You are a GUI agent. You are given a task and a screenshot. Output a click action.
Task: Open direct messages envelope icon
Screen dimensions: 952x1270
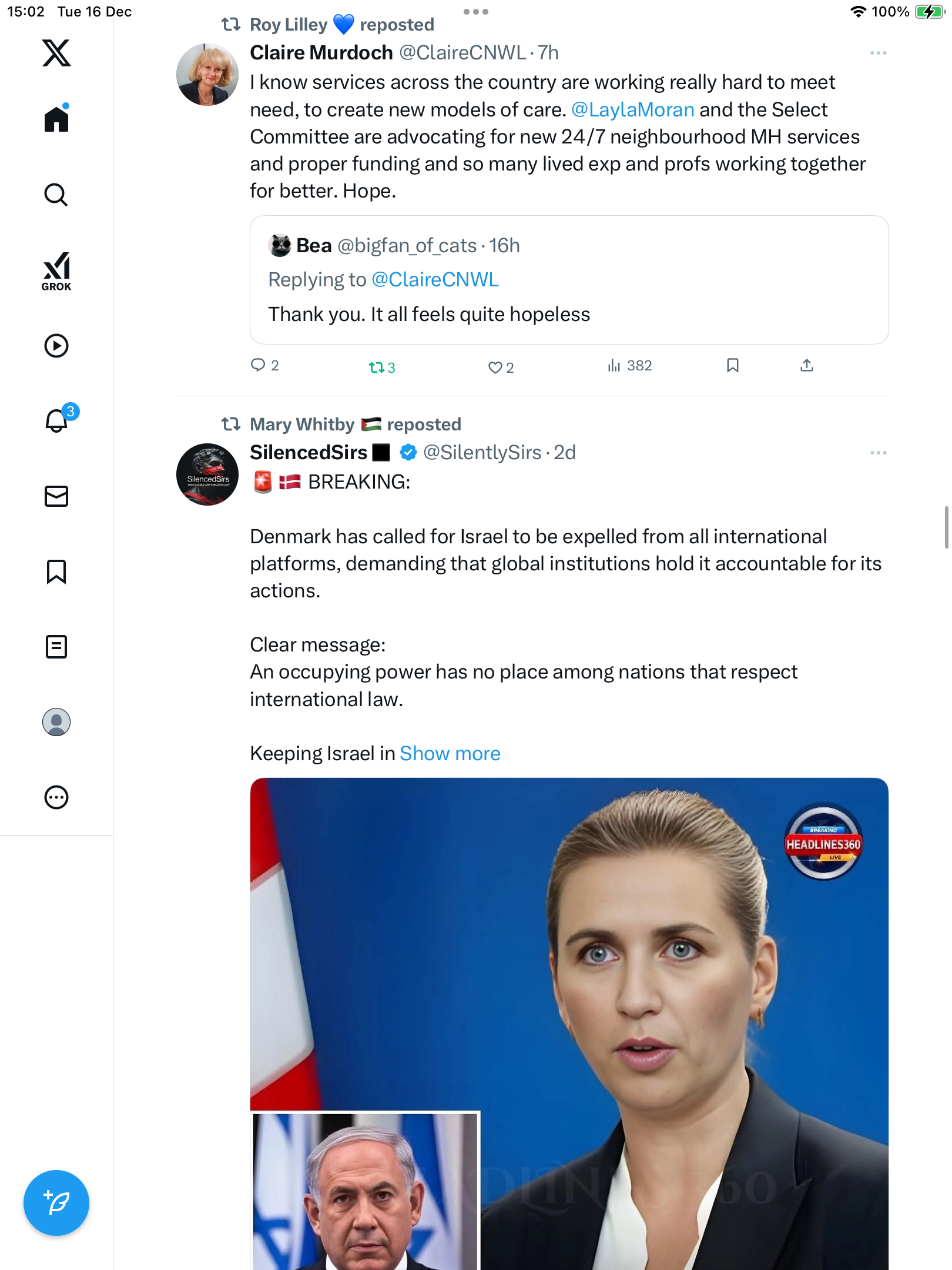pos(56,496)
